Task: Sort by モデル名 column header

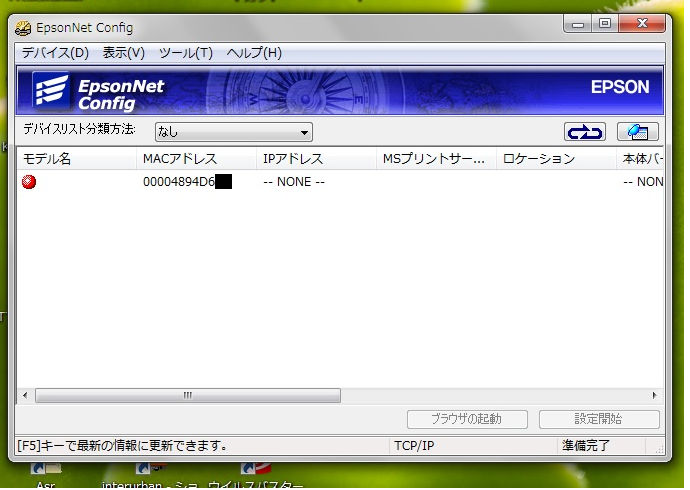Action: 77,160
